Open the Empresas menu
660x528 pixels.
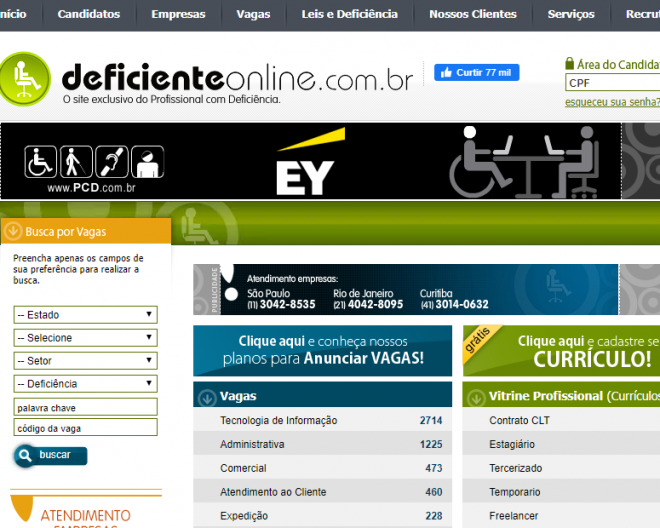click(178, 14)
